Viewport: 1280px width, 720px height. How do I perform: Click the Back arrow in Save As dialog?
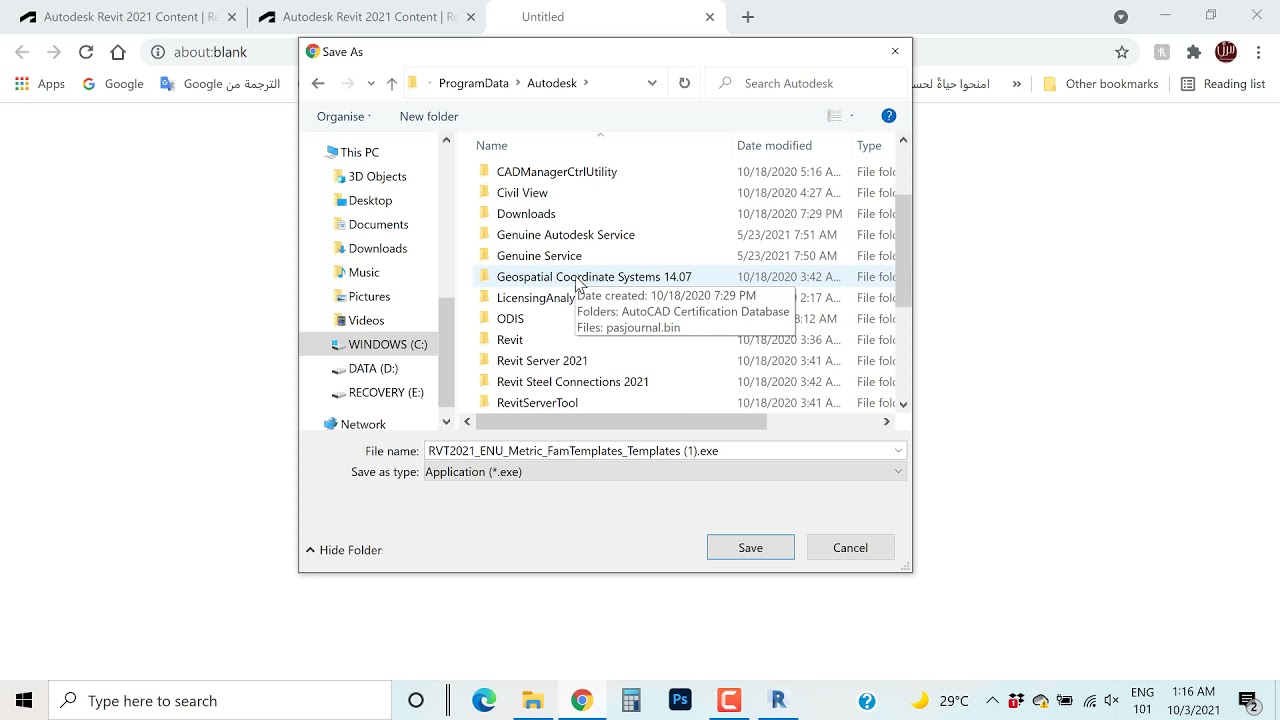(318, 83)
